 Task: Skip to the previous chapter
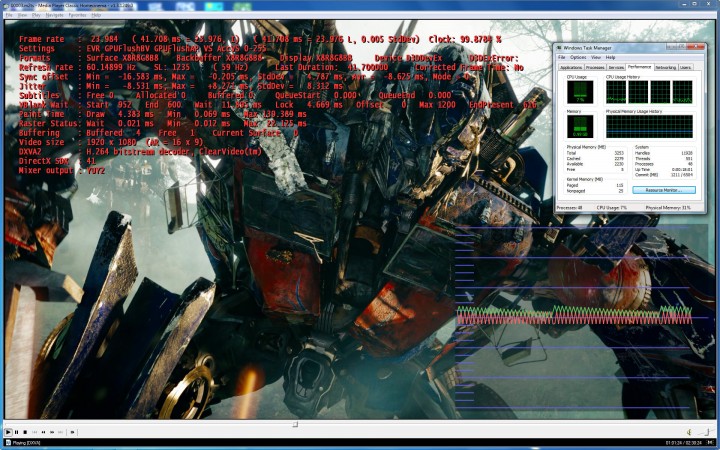tap(34, 432)
